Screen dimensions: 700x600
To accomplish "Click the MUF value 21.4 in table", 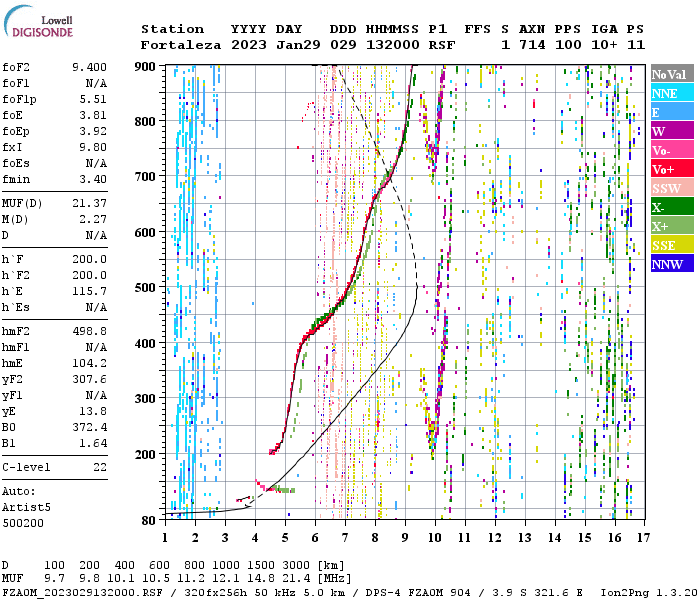I will click(x=296, y=579).
